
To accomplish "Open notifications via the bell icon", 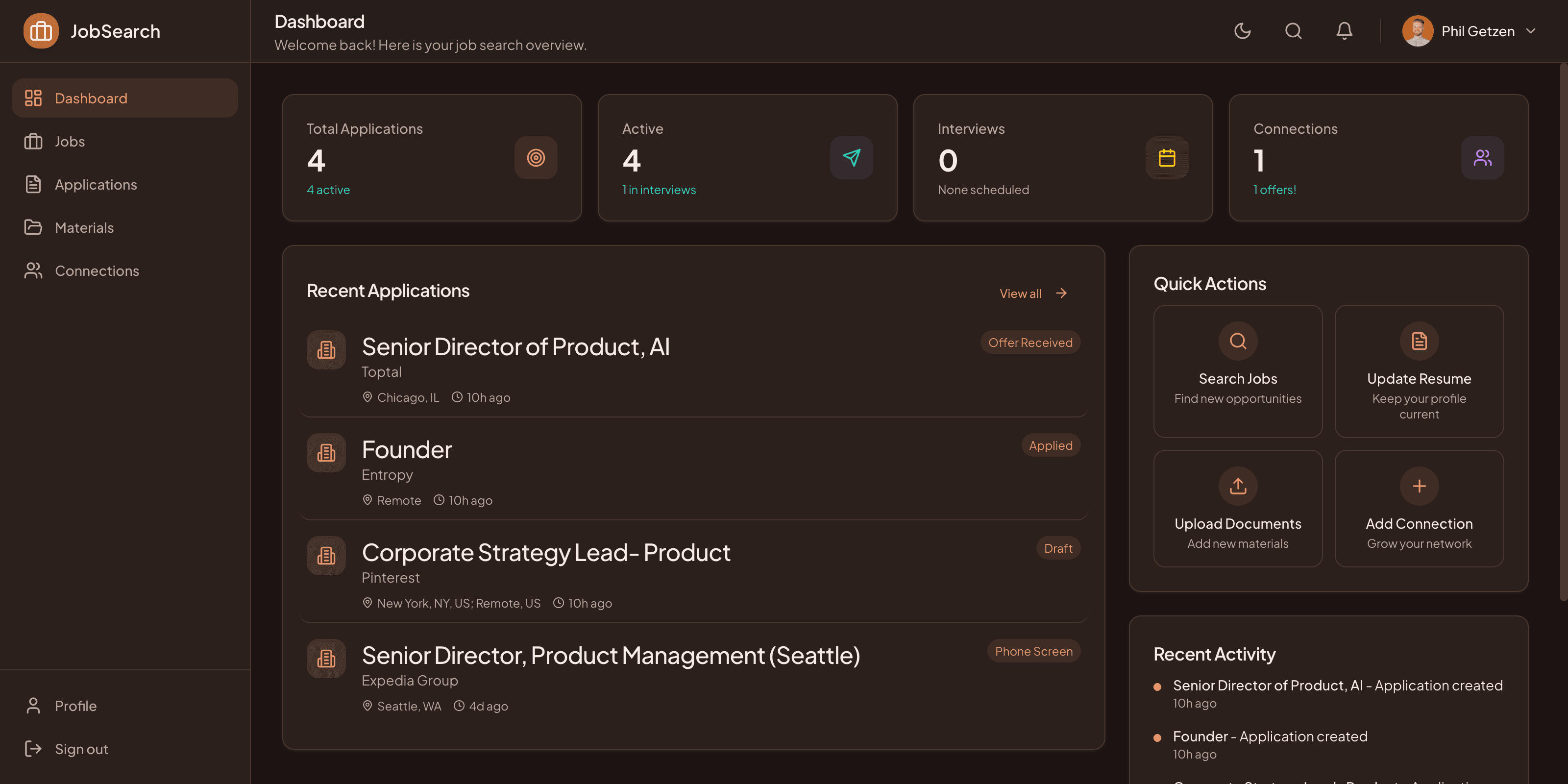I will [1344, 31].
